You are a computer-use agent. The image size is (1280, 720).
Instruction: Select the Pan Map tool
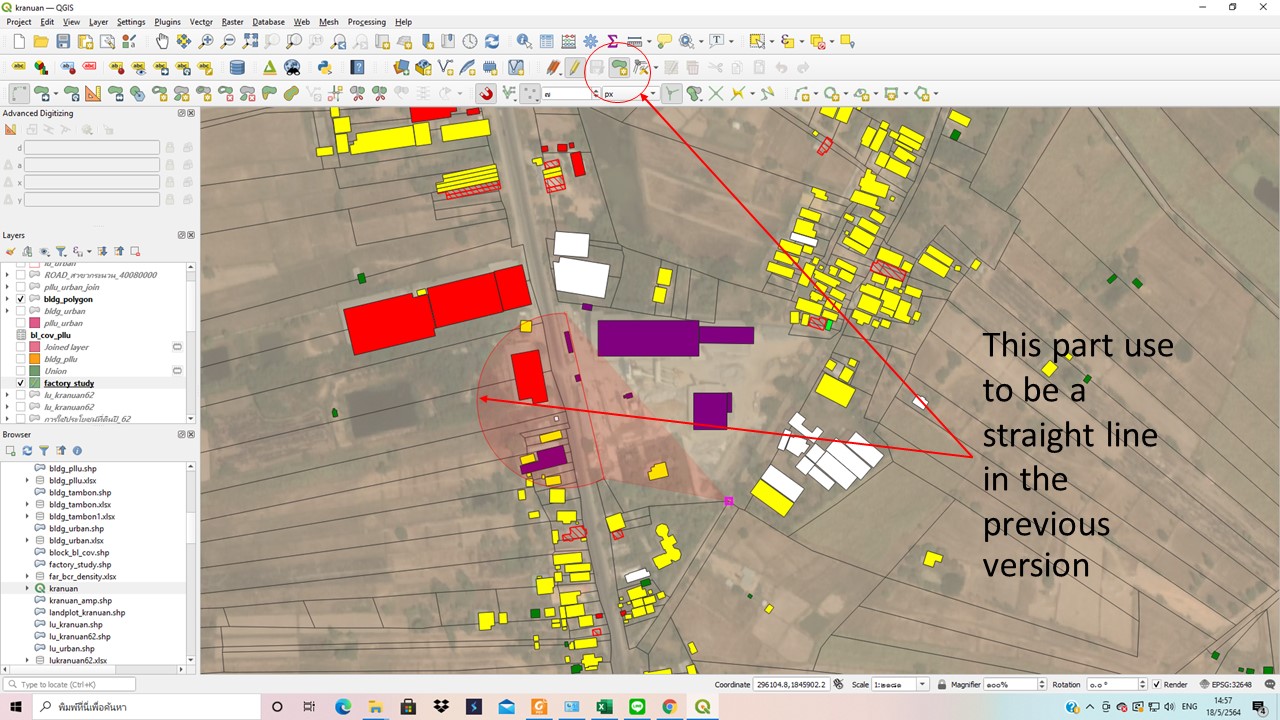[161, 41]
